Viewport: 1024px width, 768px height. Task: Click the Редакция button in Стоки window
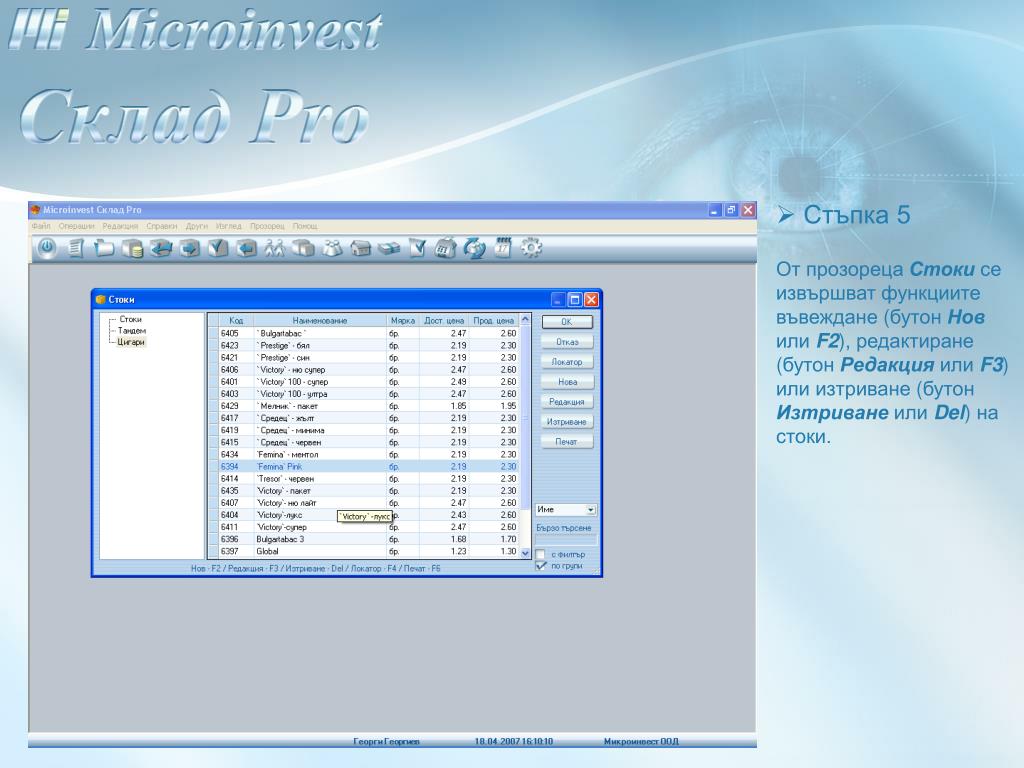coord(567,402)
